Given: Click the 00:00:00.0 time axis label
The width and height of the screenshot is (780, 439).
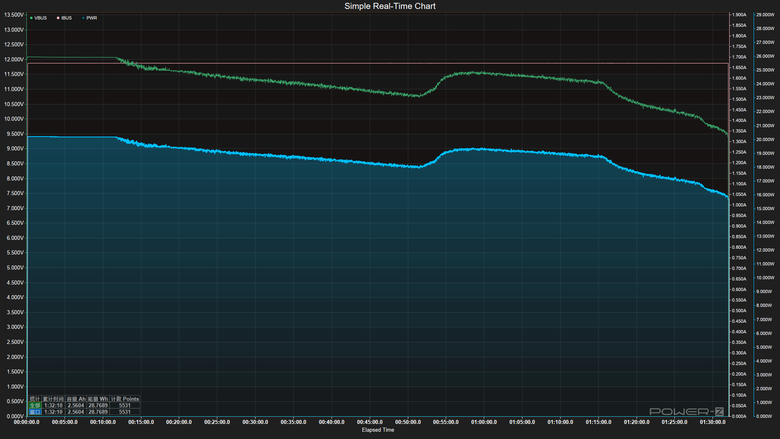Looking at the screenshot, I should 27,422.
